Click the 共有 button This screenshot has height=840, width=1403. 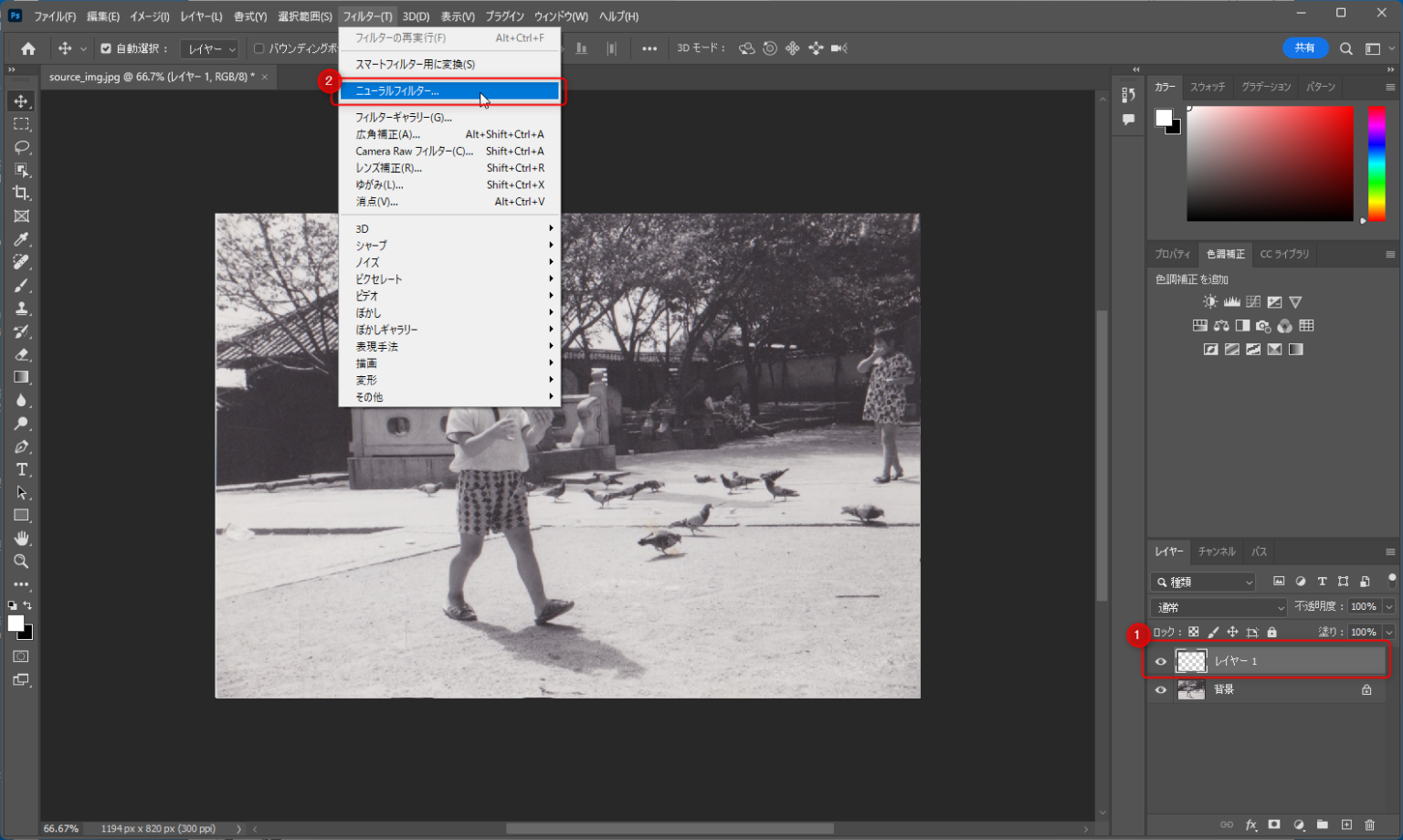[x=1305, y=47]
